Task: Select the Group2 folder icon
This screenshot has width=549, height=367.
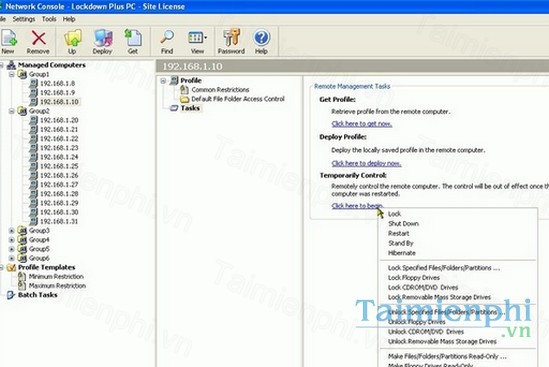Action: [22, 111]
